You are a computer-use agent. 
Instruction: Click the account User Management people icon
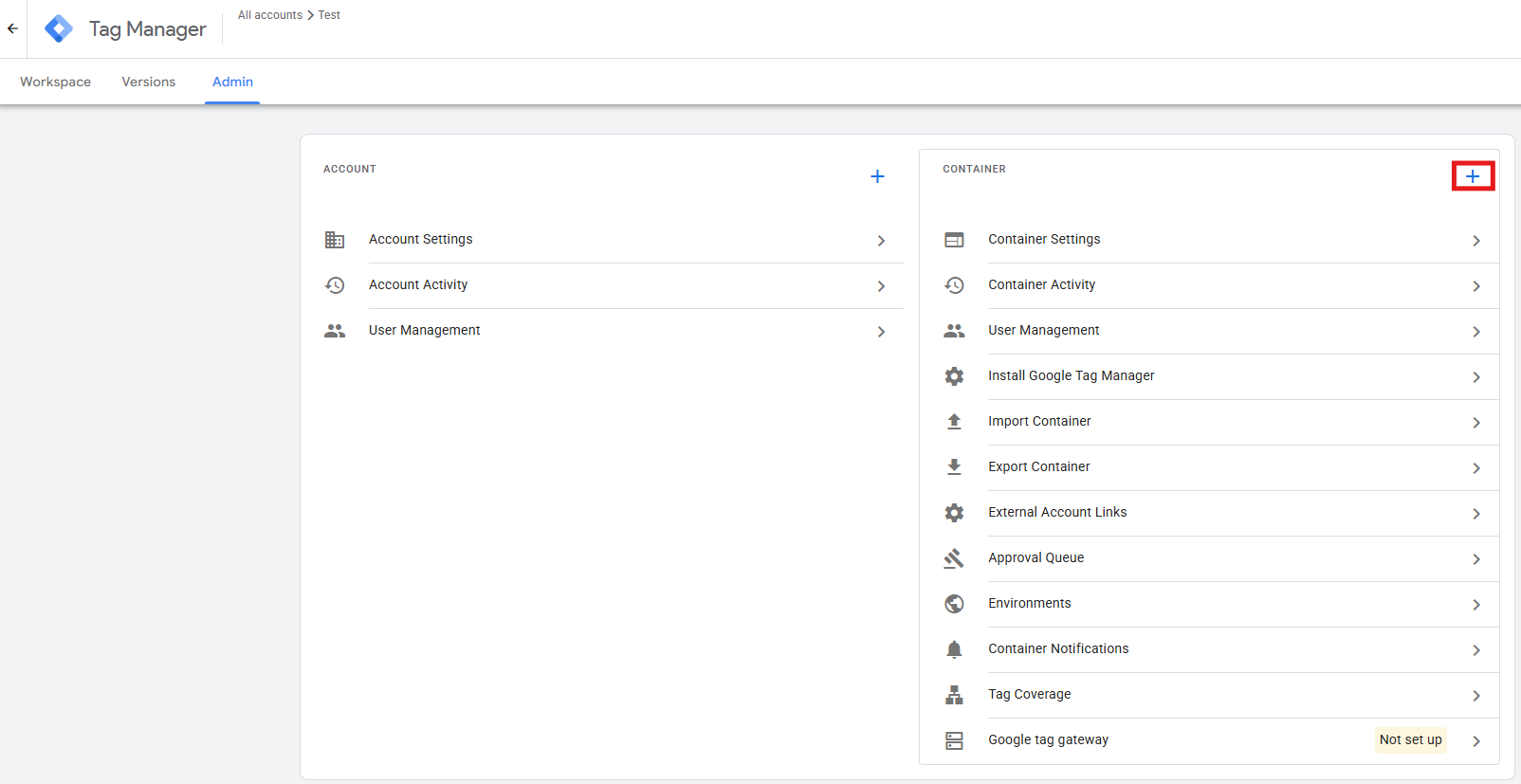pos(335,331)
